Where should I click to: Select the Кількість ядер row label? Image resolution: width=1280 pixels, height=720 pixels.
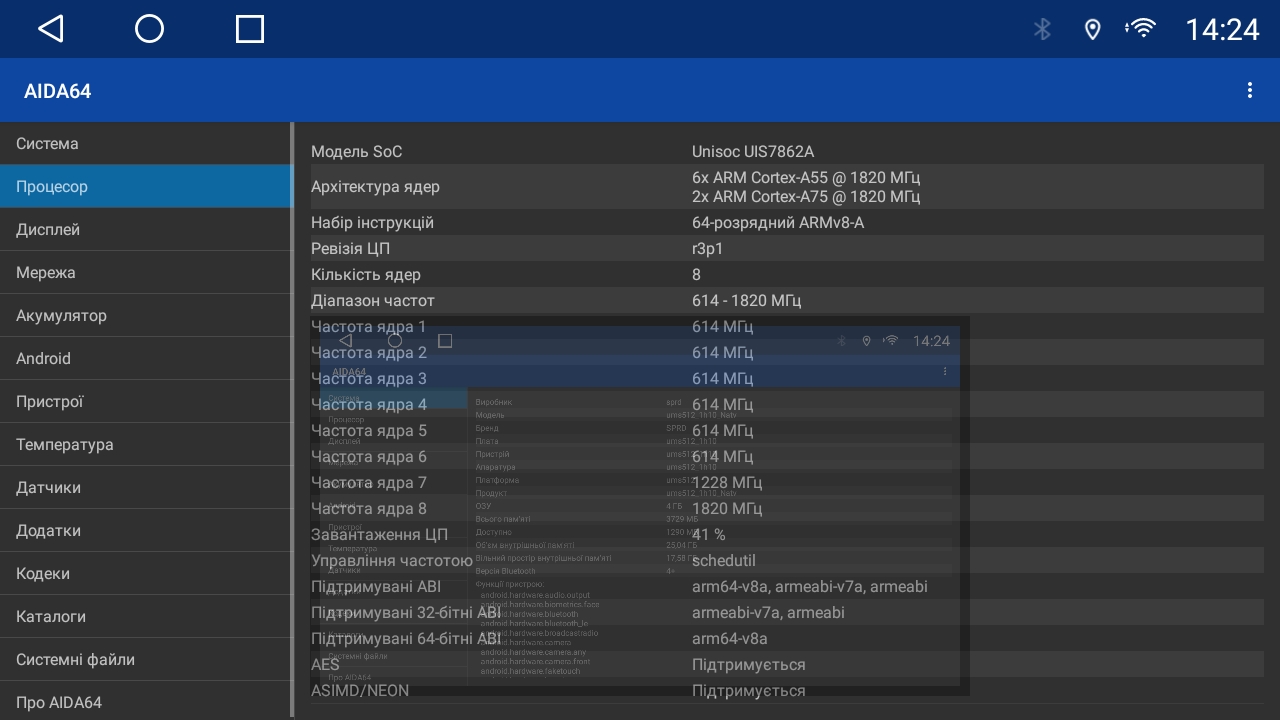(366, 275)
